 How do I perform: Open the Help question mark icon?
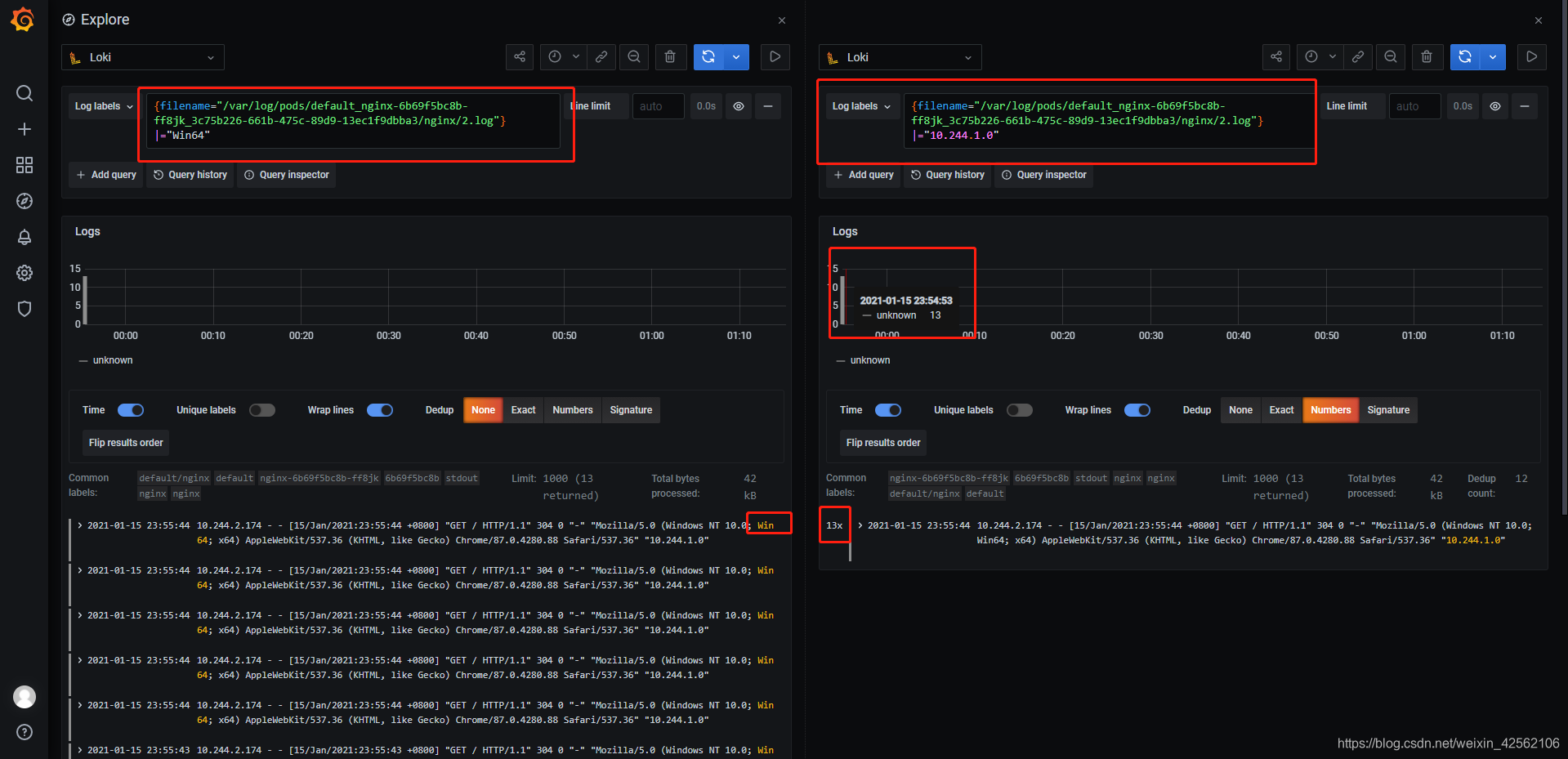tap(25, 732)
